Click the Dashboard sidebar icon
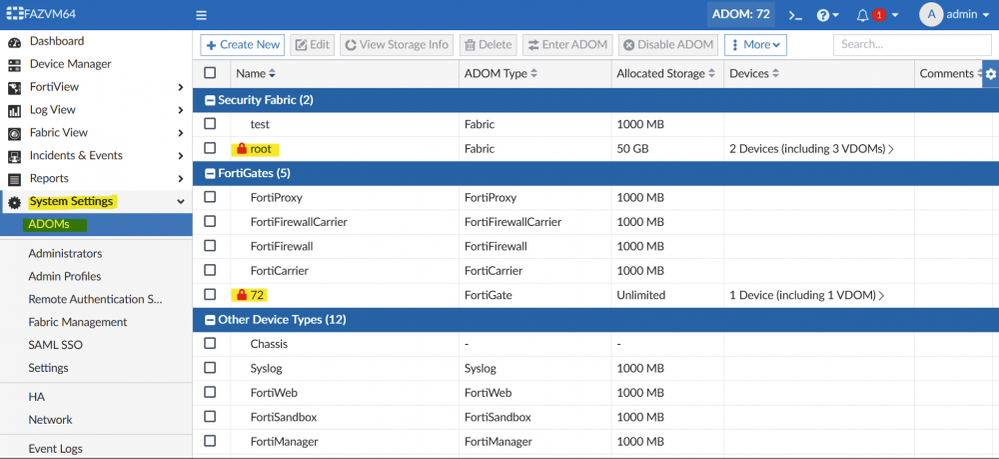The width and height of the screenshot is (999, 459). [x=14, y=42]
